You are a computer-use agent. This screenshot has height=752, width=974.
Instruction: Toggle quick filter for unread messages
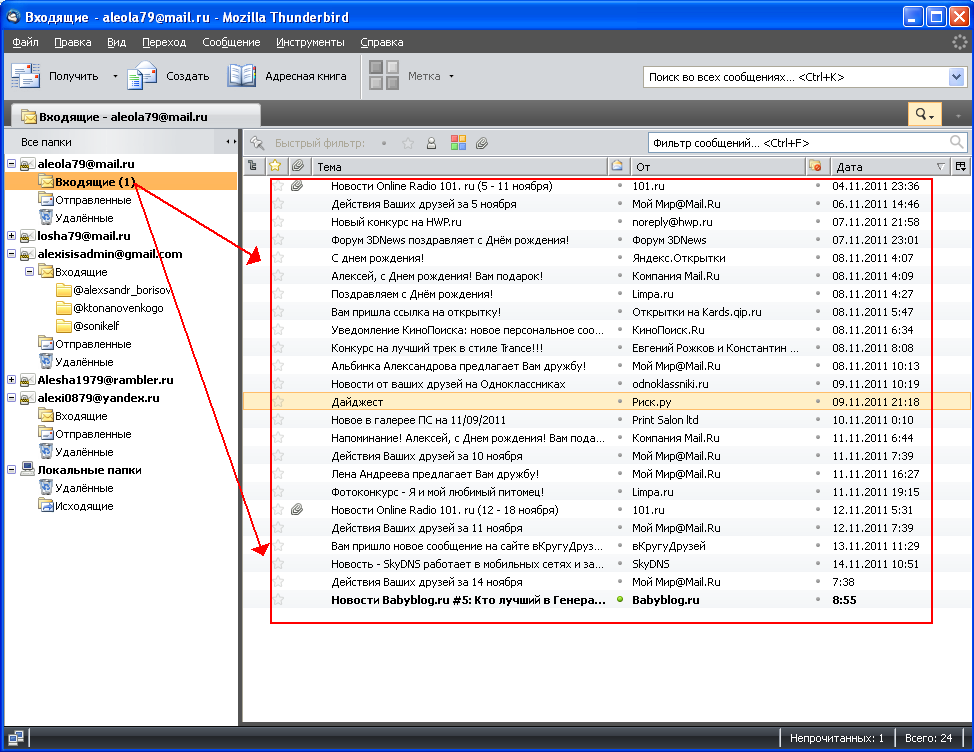pyautogui.click(x=384, y=143)
